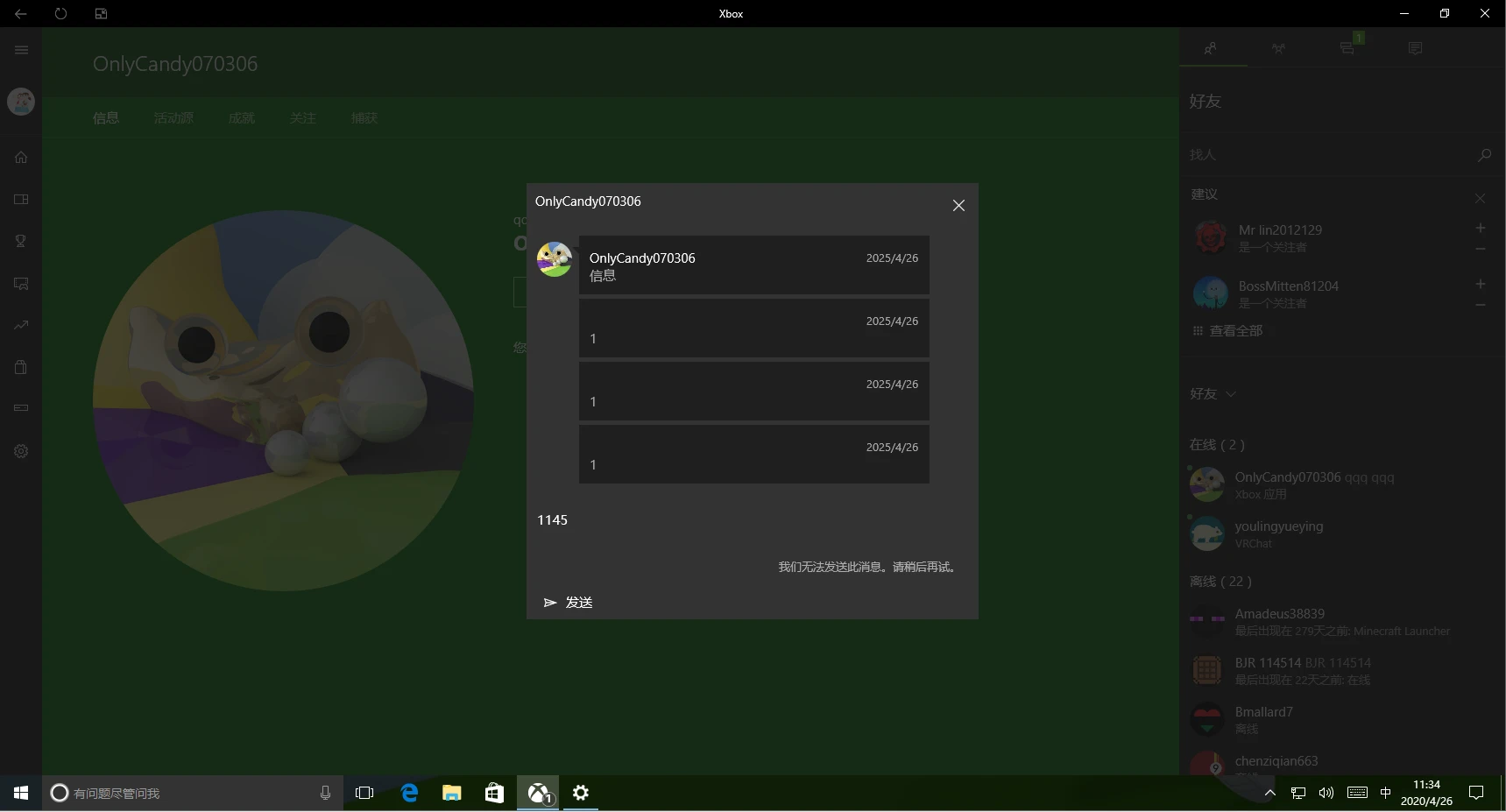Dismiss the 建议 suggestions section
Screen dimensions: 1506x812
click(1480, 198)
